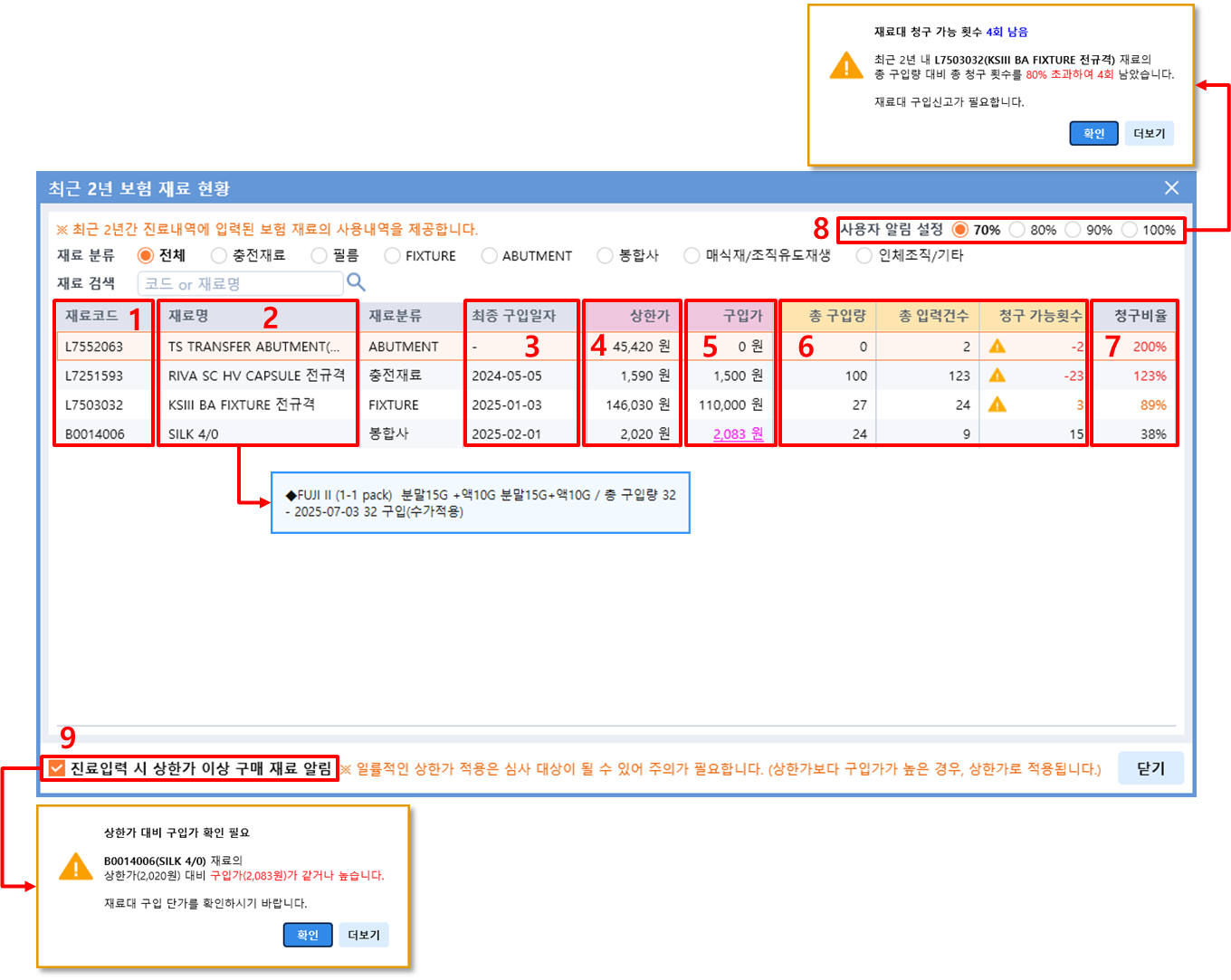Select the 봉합사 category radio button
Viewport: 1231px width, 980px height.
click(606, 256)
